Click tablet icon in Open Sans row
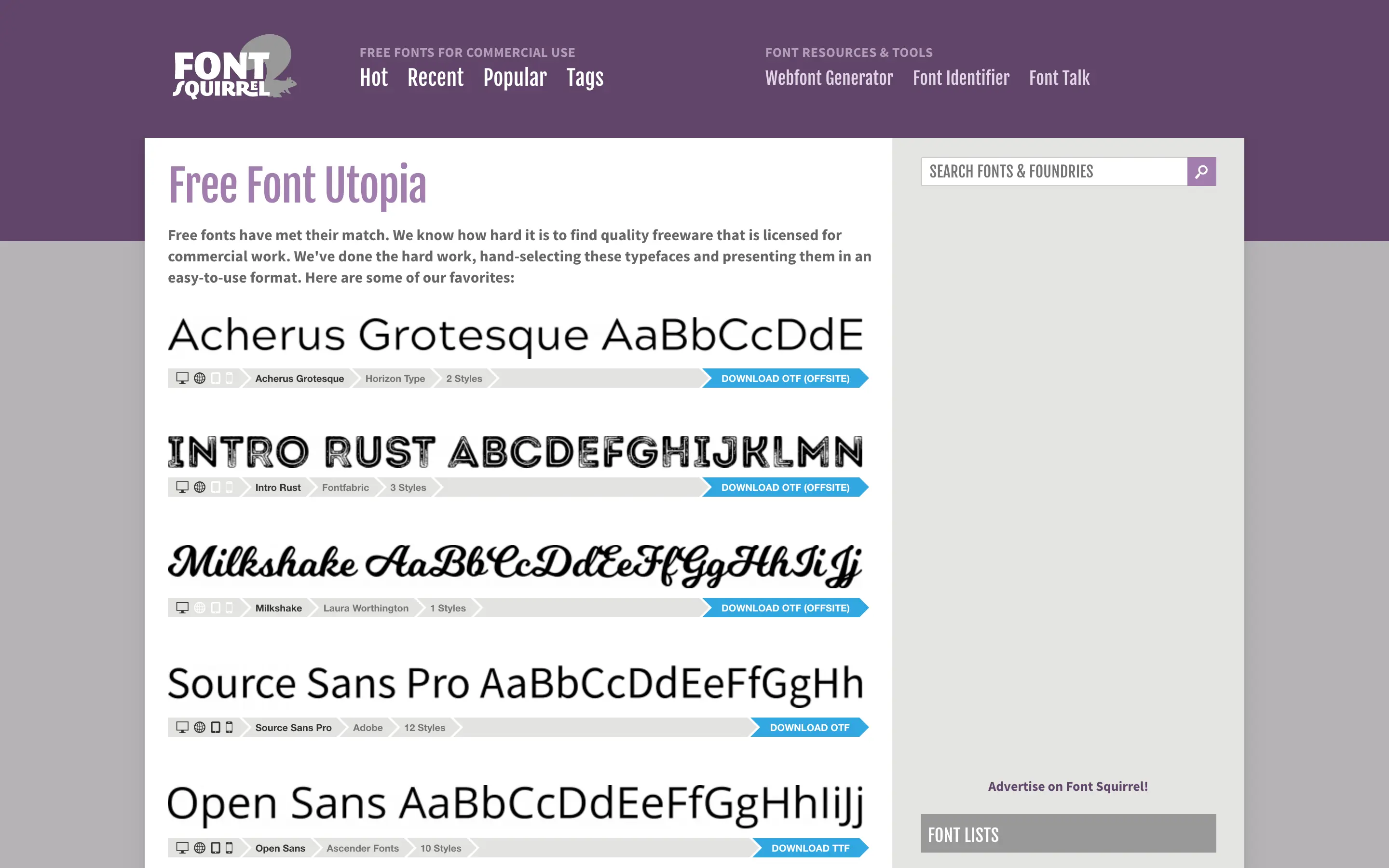The image size is (1389, 868). (x=216, y=848)
